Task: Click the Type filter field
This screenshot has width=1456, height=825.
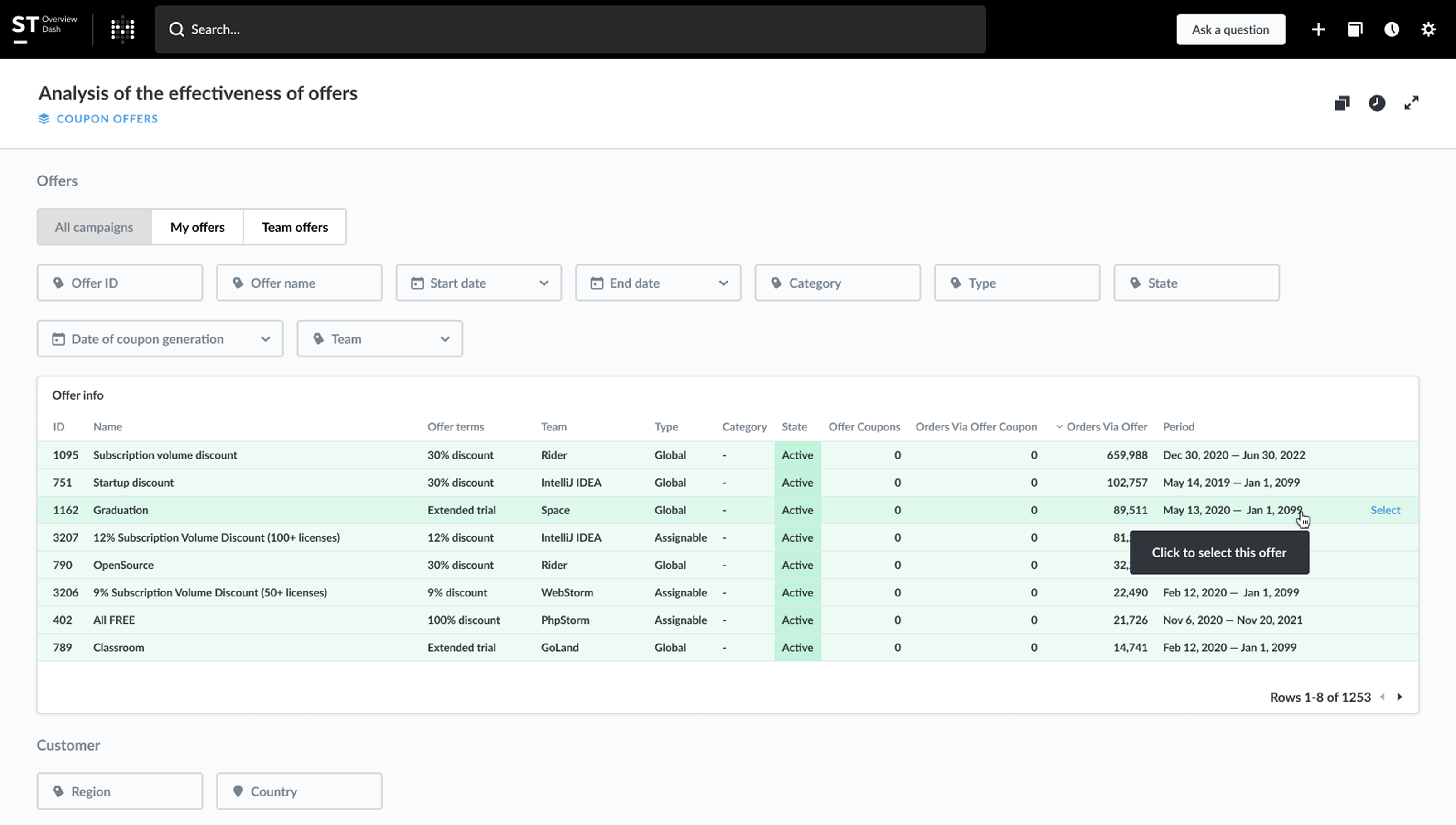Action: (1017, 283)
